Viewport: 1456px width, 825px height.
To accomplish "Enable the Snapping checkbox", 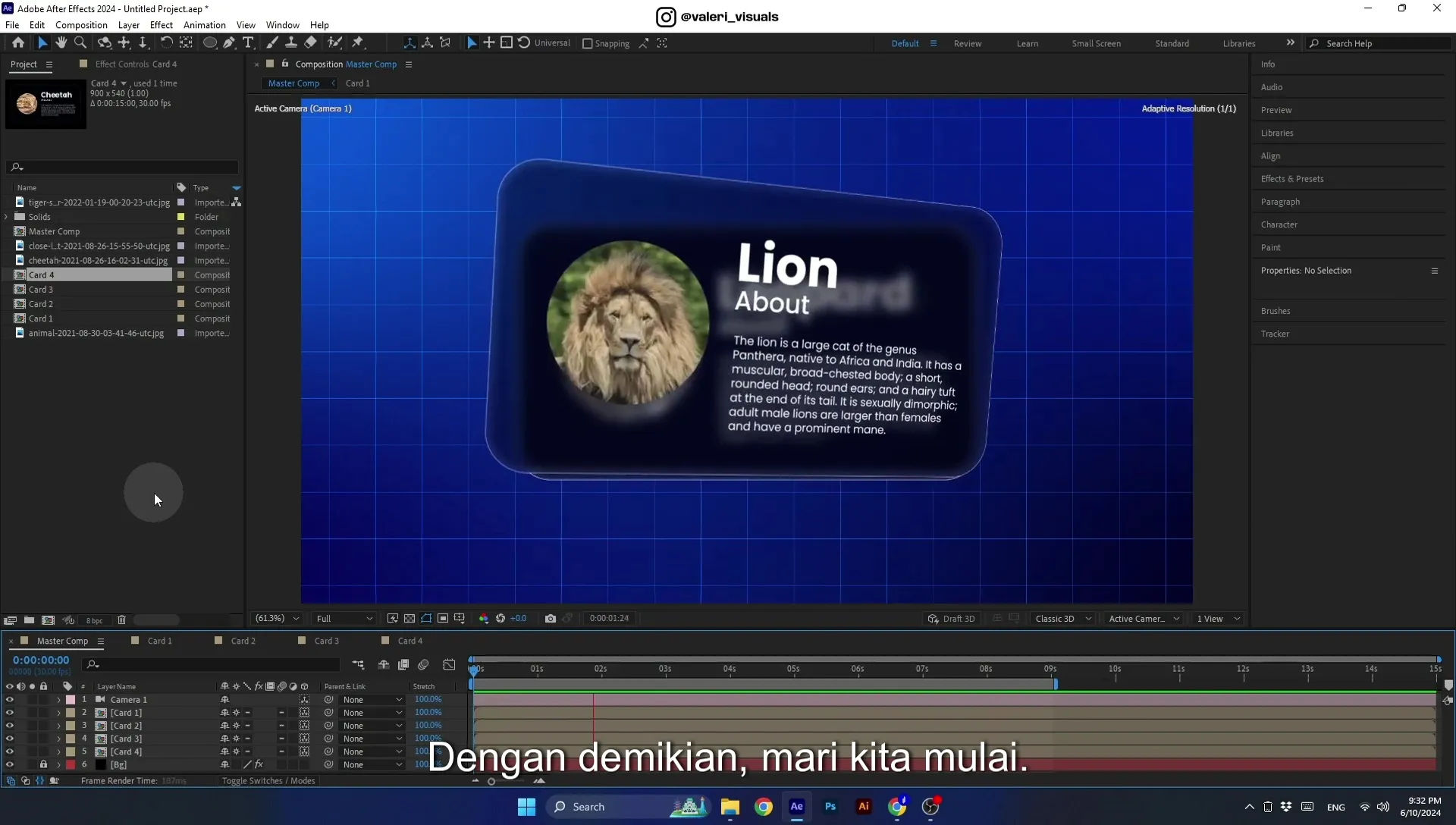I will tap(587, 44).
